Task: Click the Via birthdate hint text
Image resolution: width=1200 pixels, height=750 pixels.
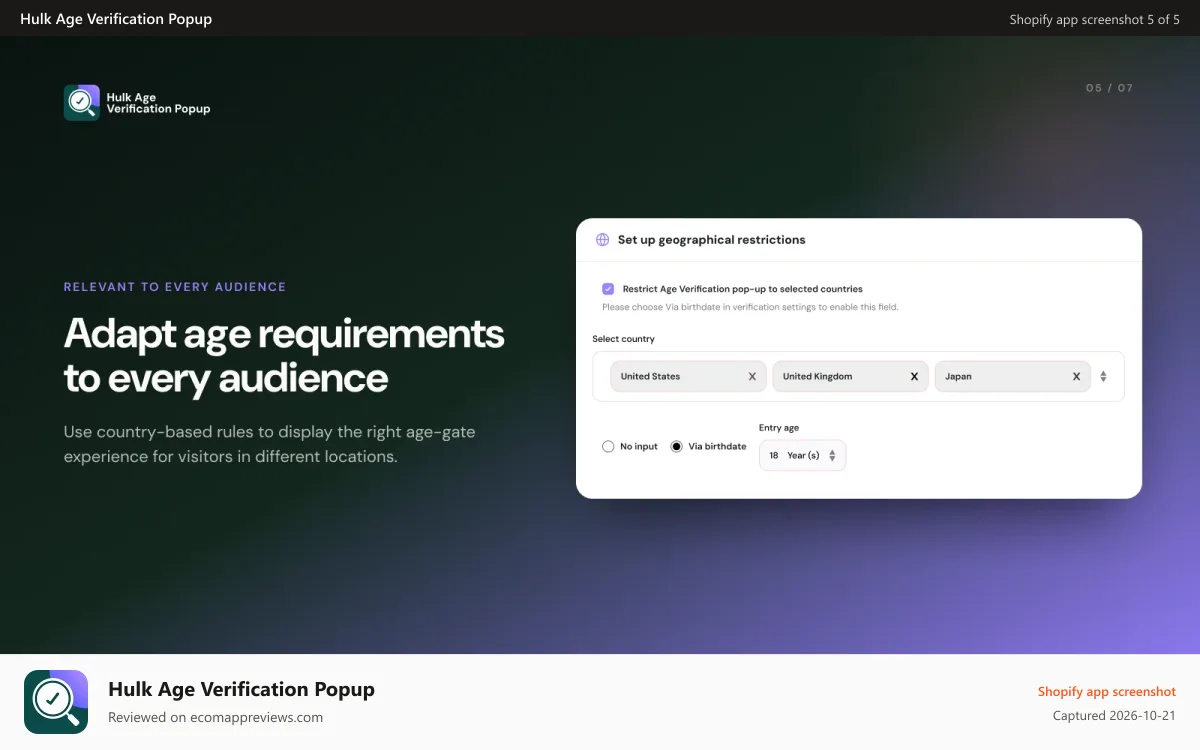Action: point(750,307)
